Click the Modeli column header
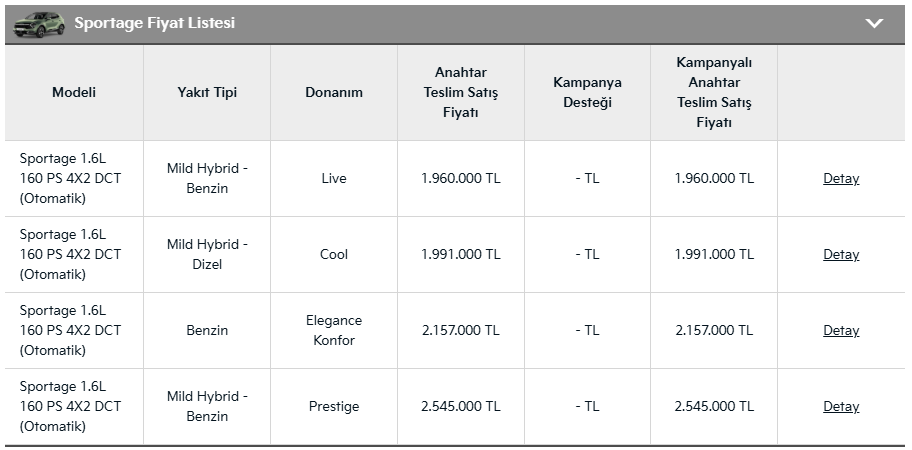 click(x=74, y=93)
